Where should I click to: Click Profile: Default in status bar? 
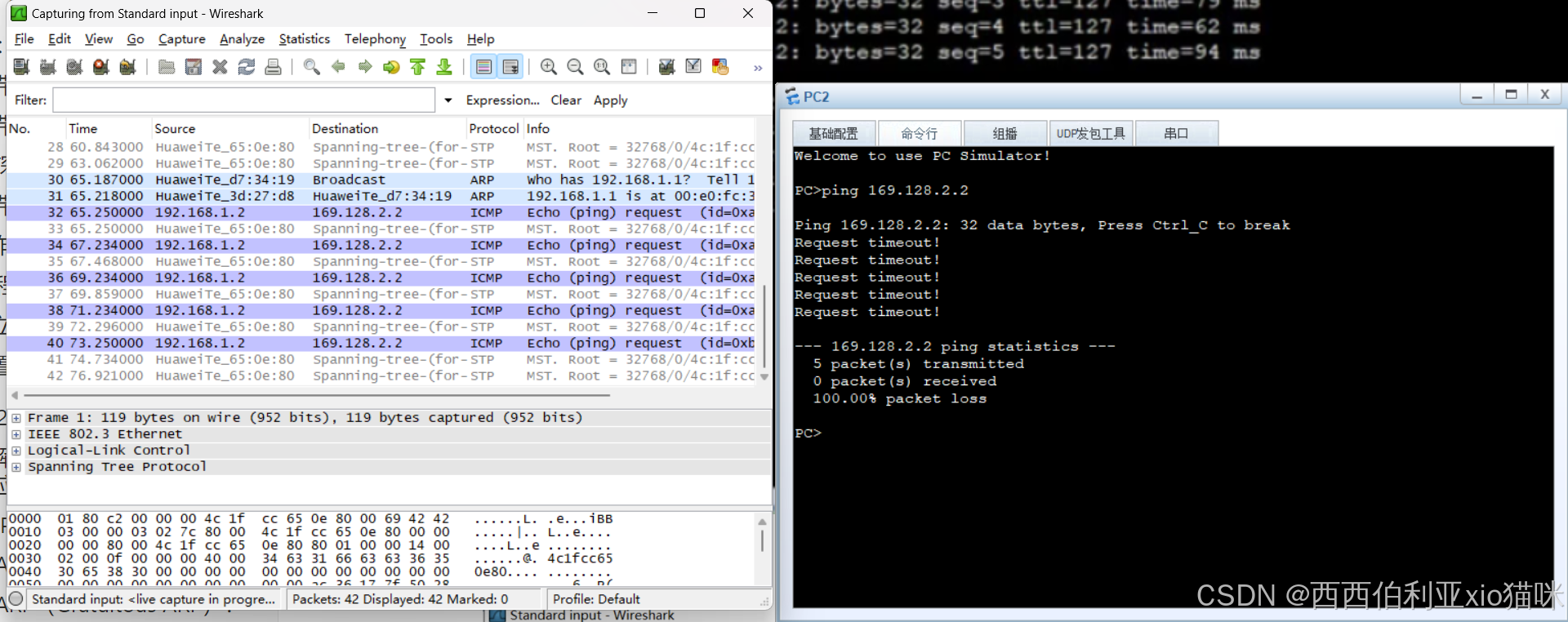596,599
